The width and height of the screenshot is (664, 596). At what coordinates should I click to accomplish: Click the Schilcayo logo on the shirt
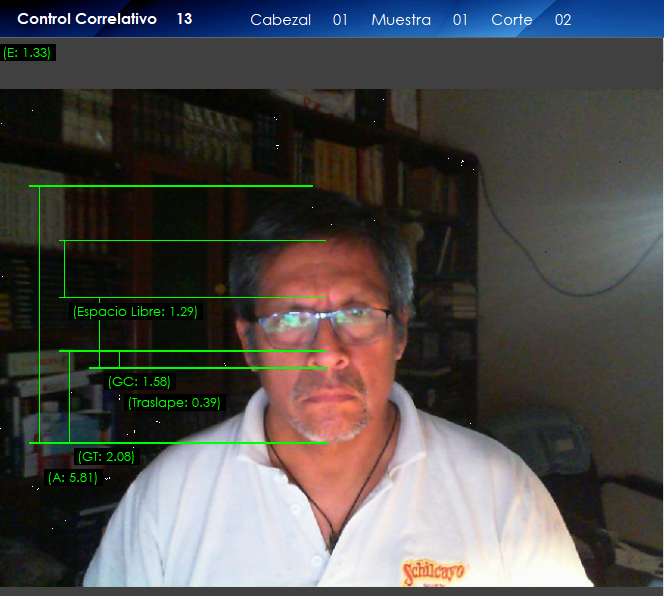tap(434, 571)
